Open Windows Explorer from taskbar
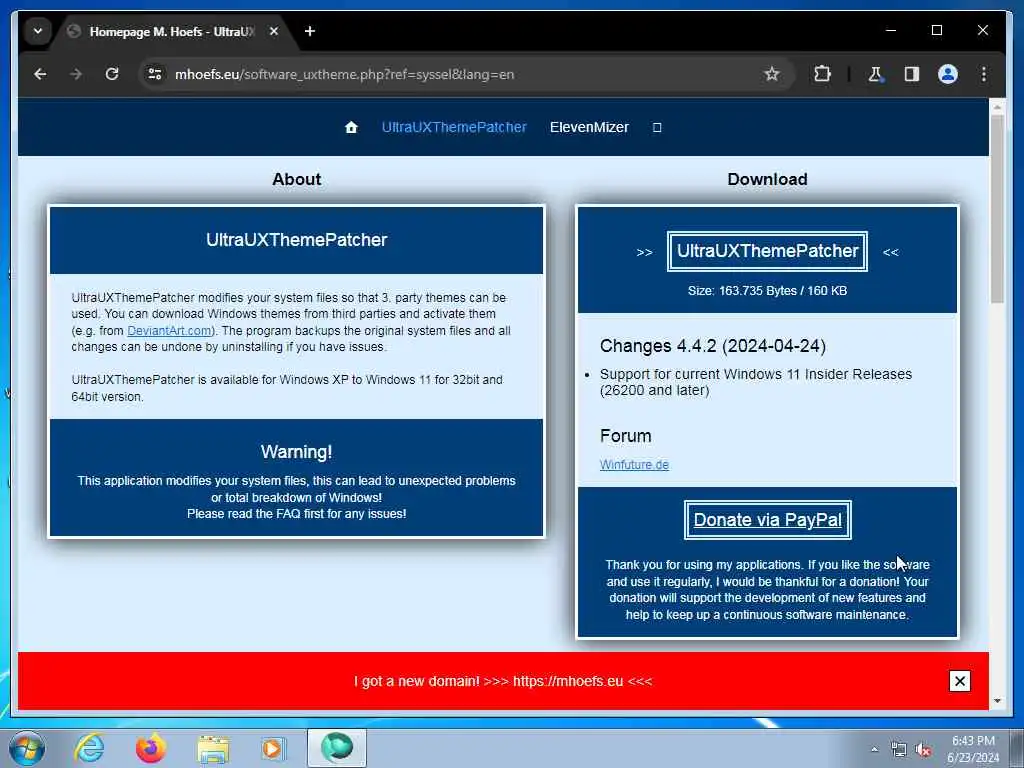 point(213,749)
